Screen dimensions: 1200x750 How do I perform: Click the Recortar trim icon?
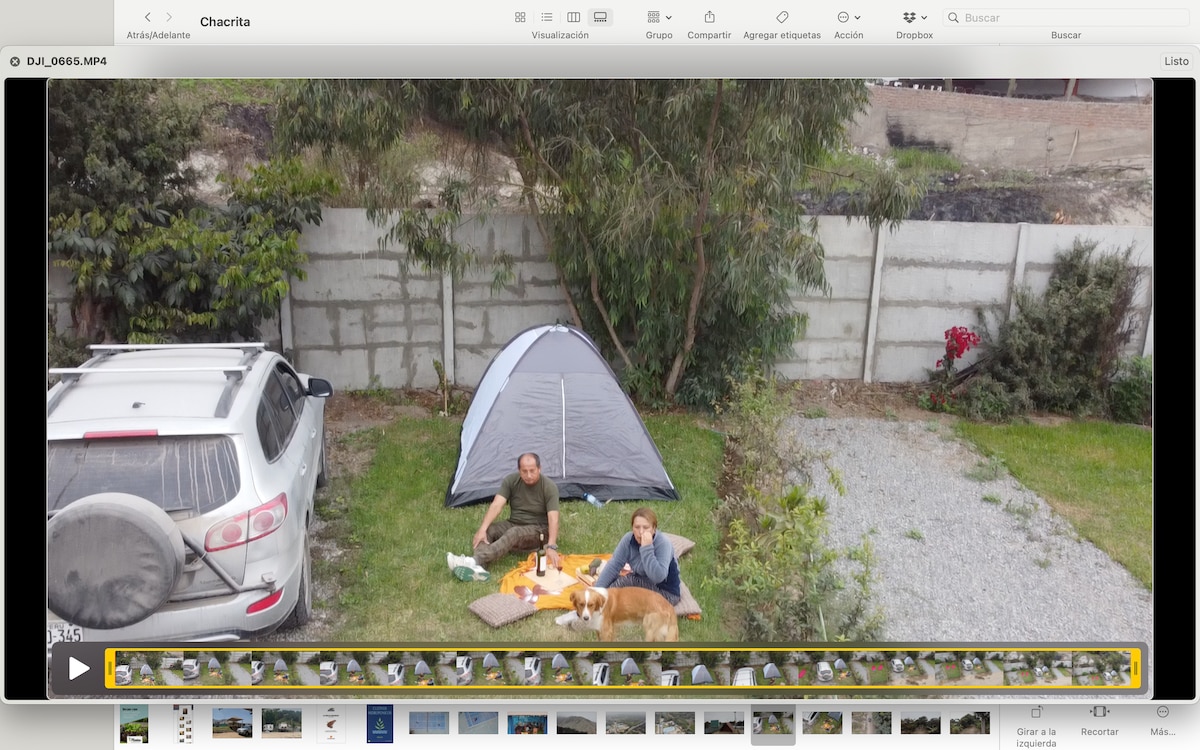pyautogui.click(x=1099, y=712)
